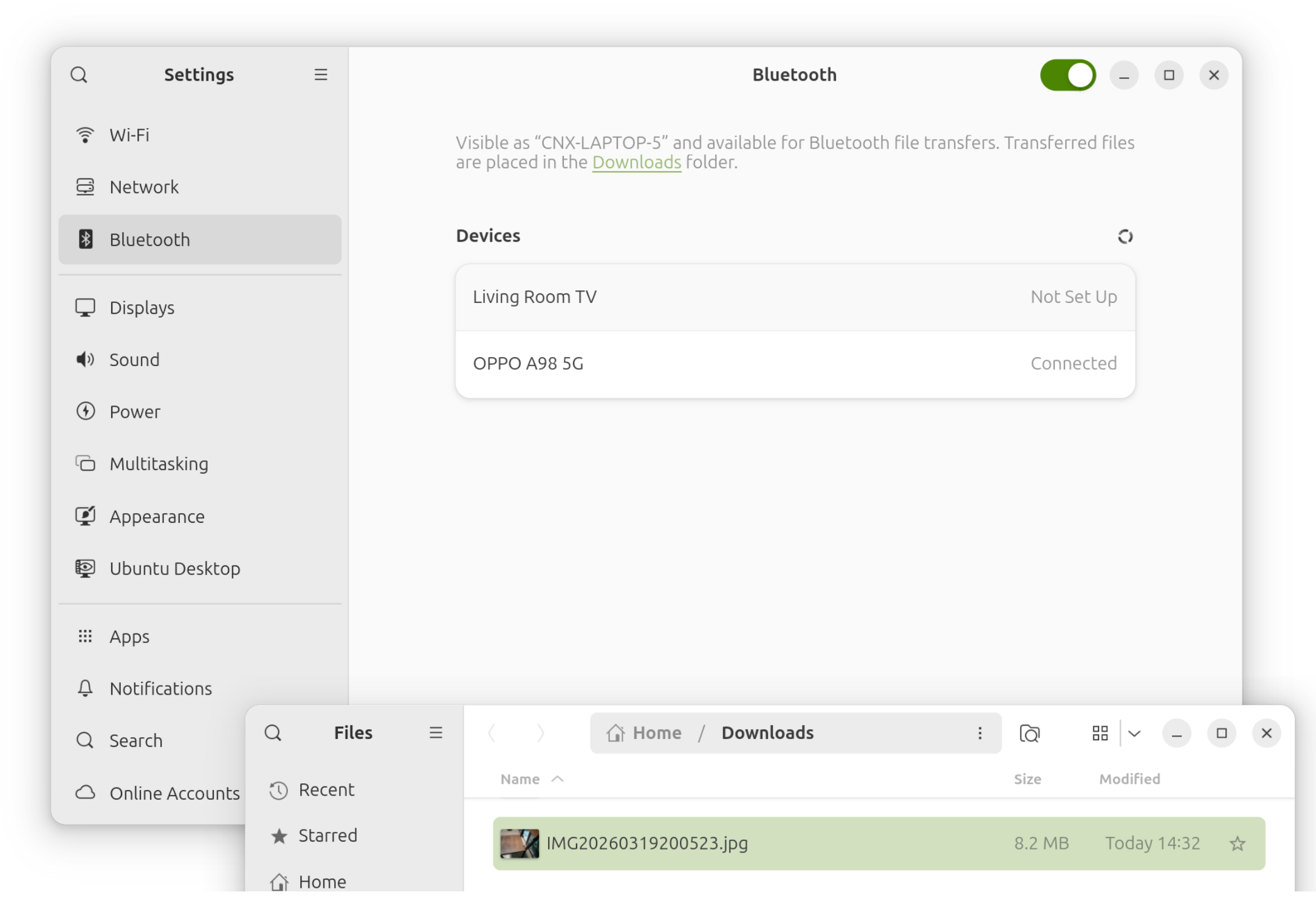Turn off the Bluetooth switch
Viewport: 1316px width, 906px height.
click(x=1068, y=75)
